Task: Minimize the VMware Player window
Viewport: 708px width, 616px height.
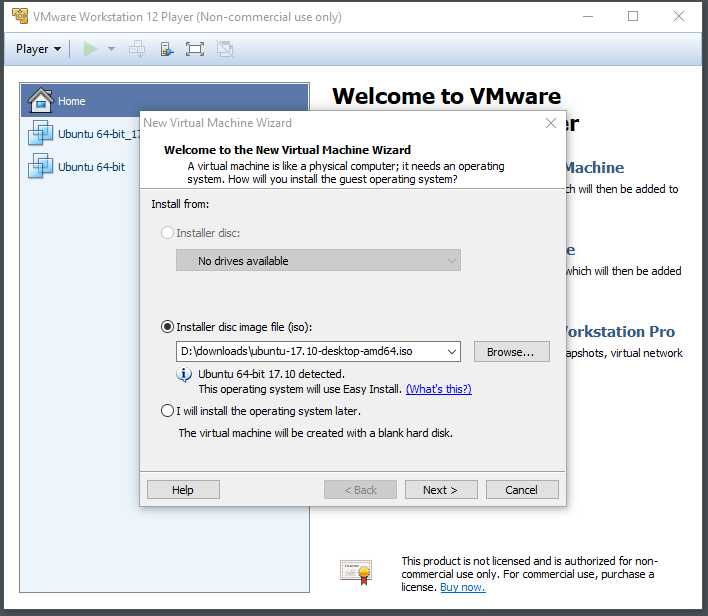Action: click(x=588, y=17)
